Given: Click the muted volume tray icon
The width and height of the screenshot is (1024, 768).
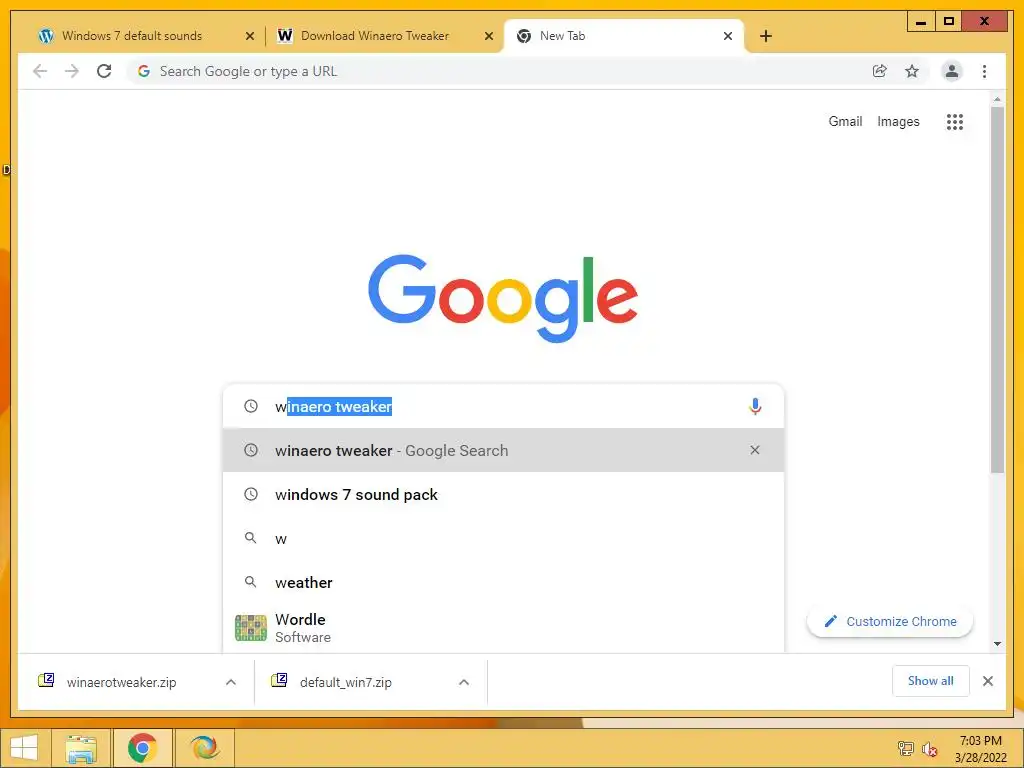Looking at the screenshot, I should [x=929, y=750].
